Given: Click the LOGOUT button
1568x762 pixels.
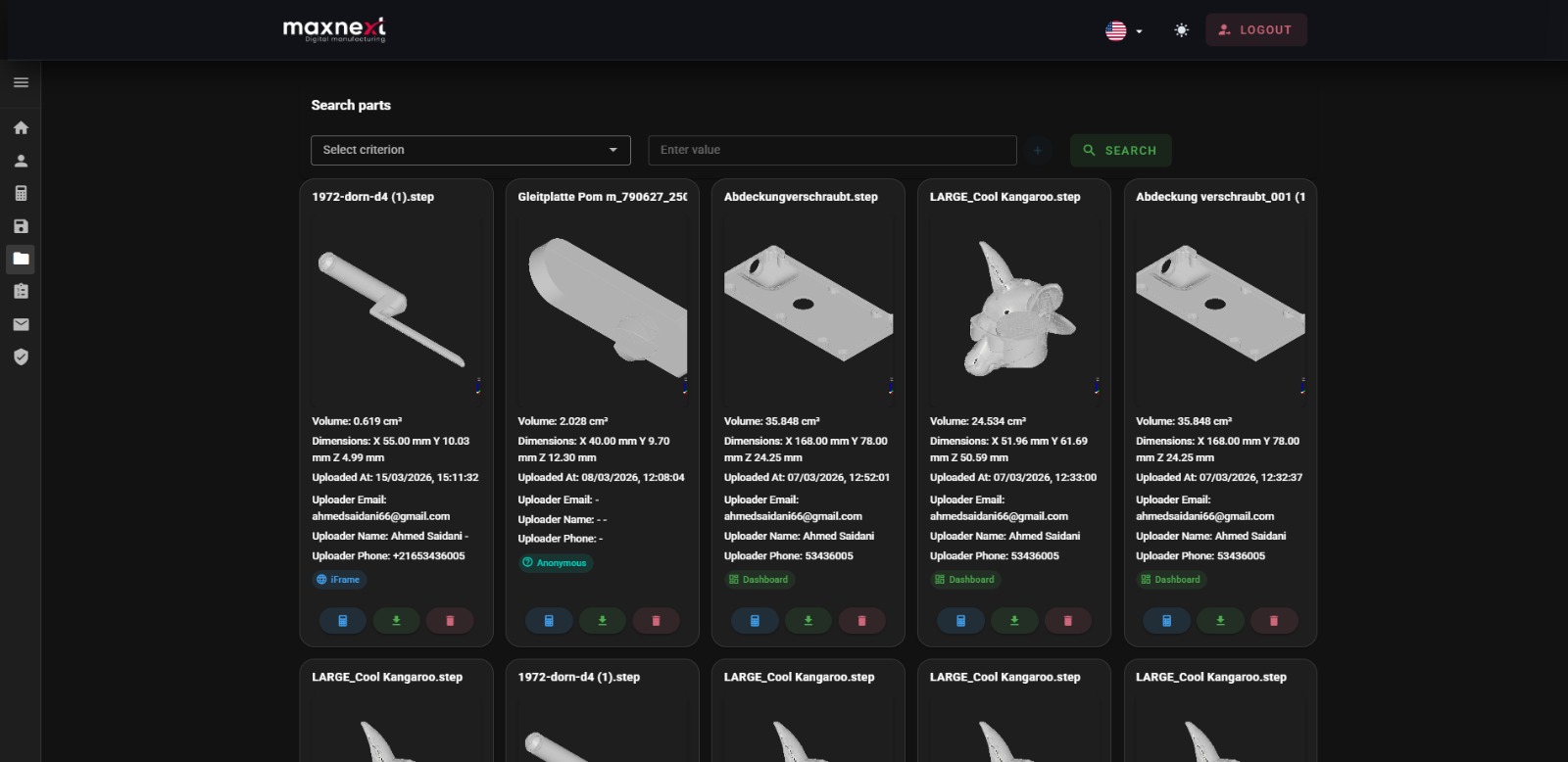Looking at the screenshot, I should click(x=1255, y=30).
